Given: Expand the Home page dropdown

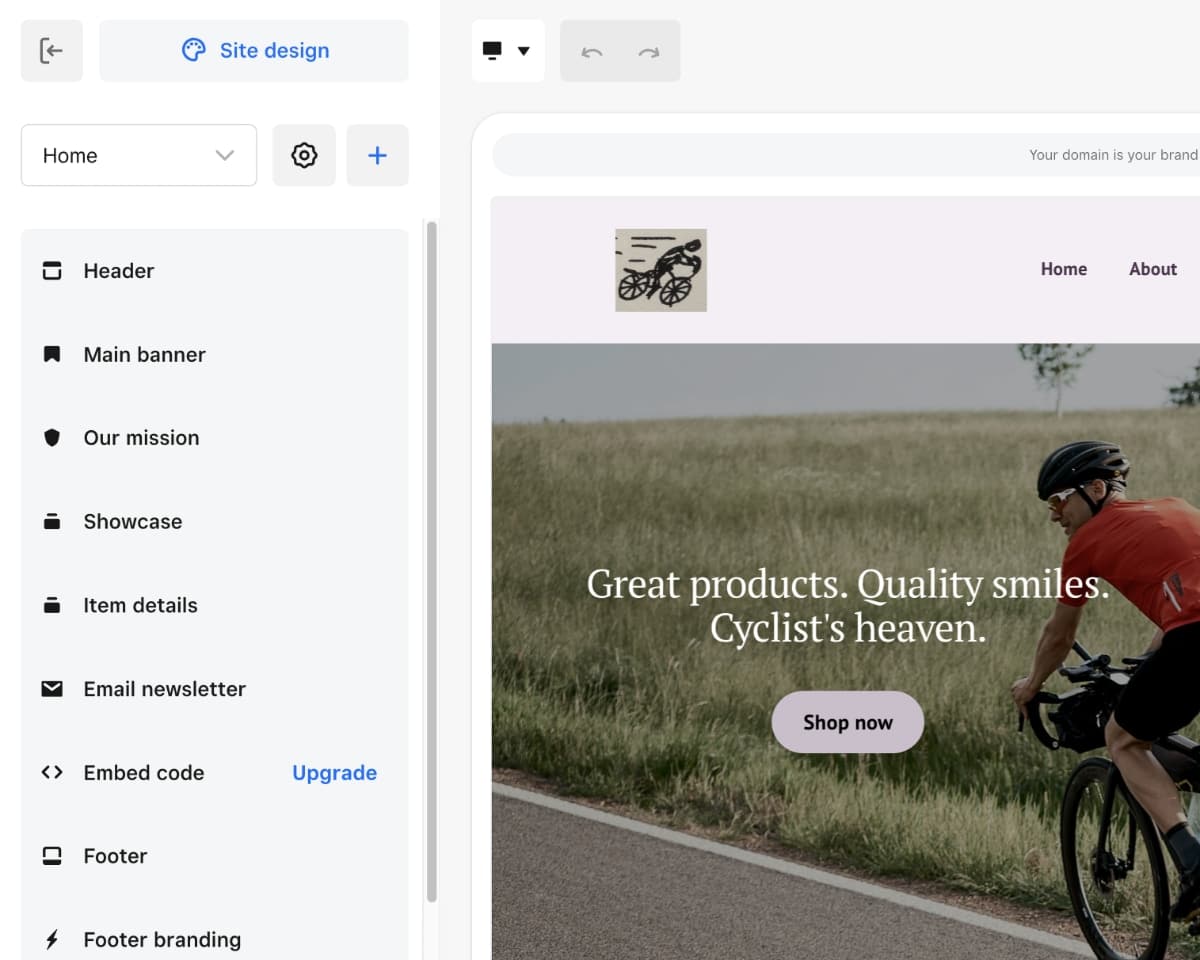Looking at the screenshot, I should pyautogui.click(x=139, y=155).
